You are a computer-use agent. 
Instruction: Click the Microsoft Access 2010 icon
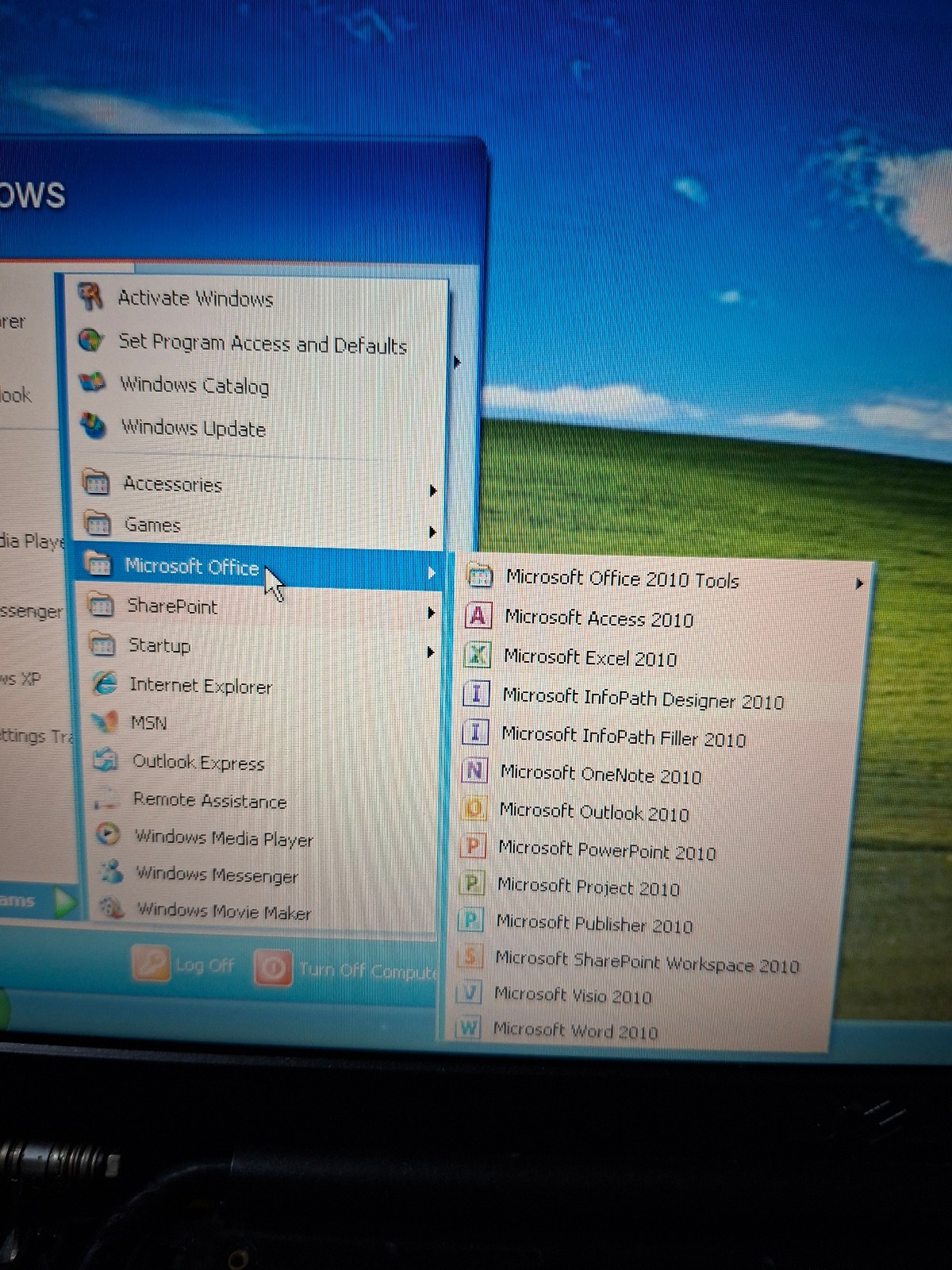[478, 616]
